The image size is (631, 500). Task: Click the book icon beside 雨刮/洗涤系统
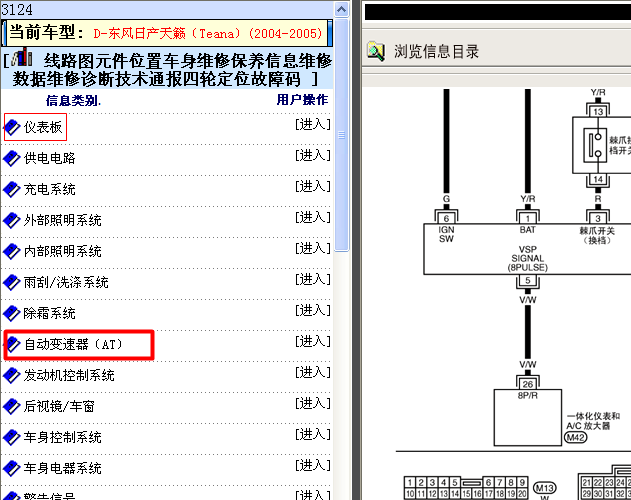12,282
